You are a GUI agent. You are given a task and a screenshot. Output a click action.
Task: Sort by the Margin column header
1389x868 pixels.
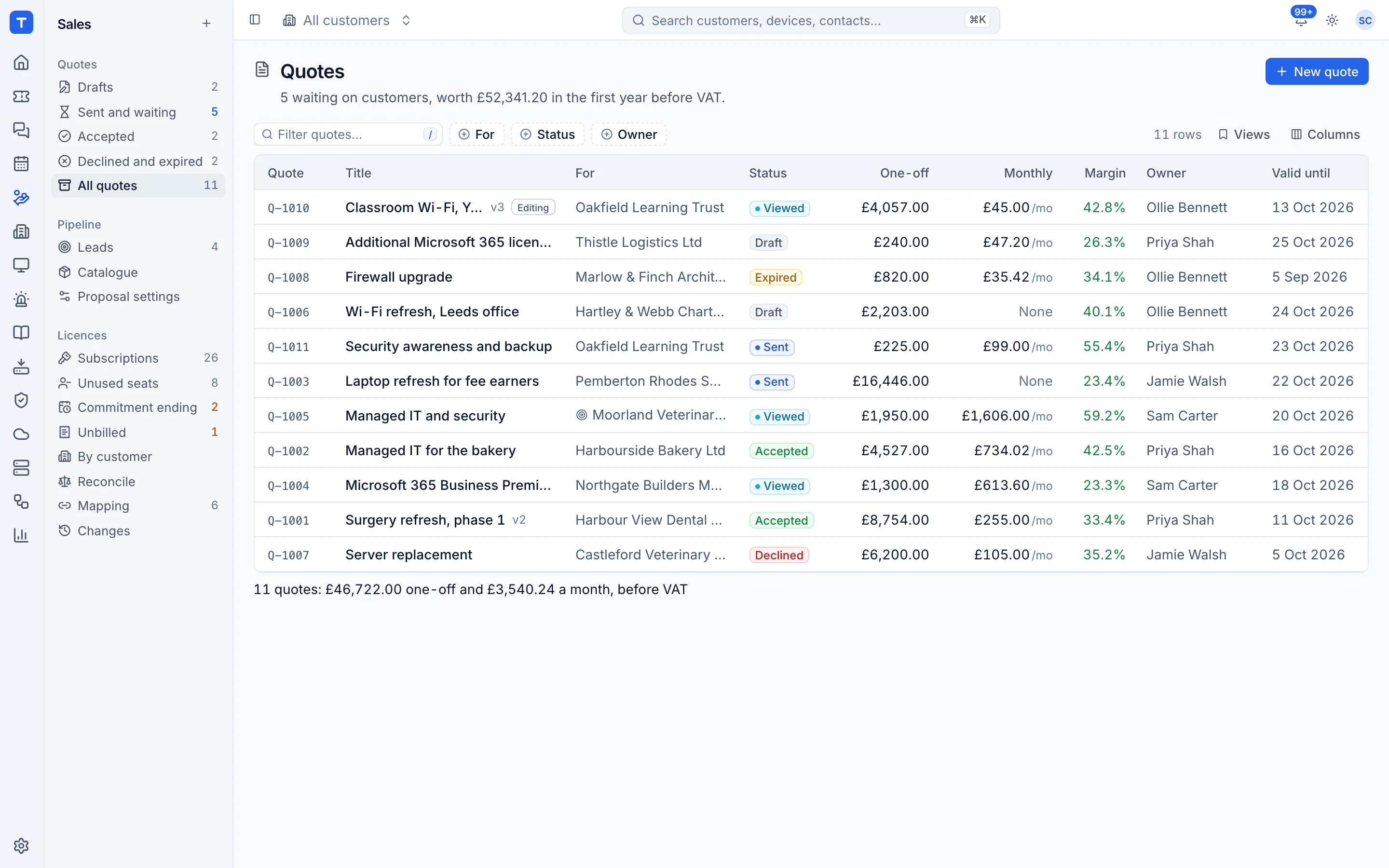[1104, 173]
